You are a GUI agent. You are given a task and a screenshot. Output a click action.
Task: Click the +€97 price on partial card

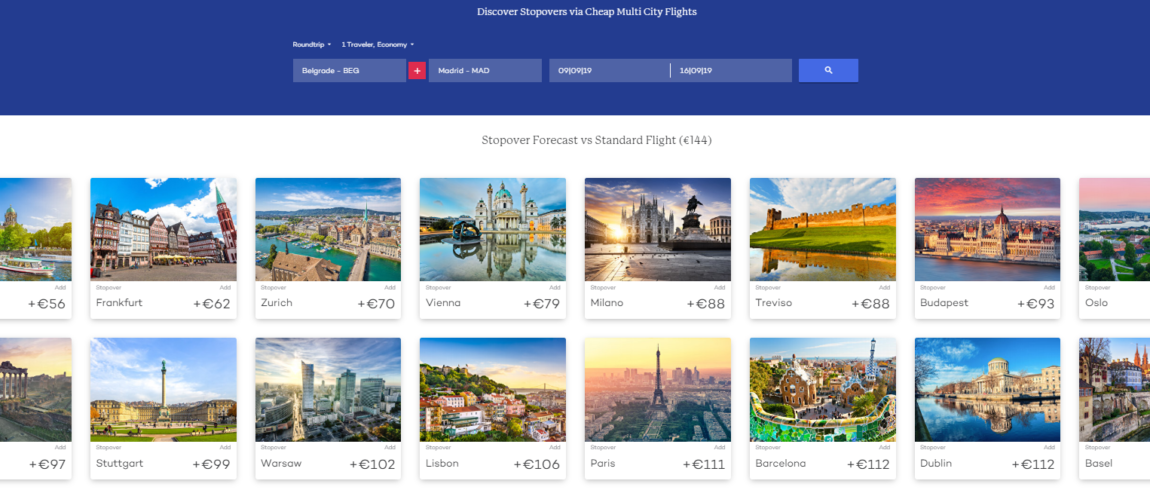47,464
